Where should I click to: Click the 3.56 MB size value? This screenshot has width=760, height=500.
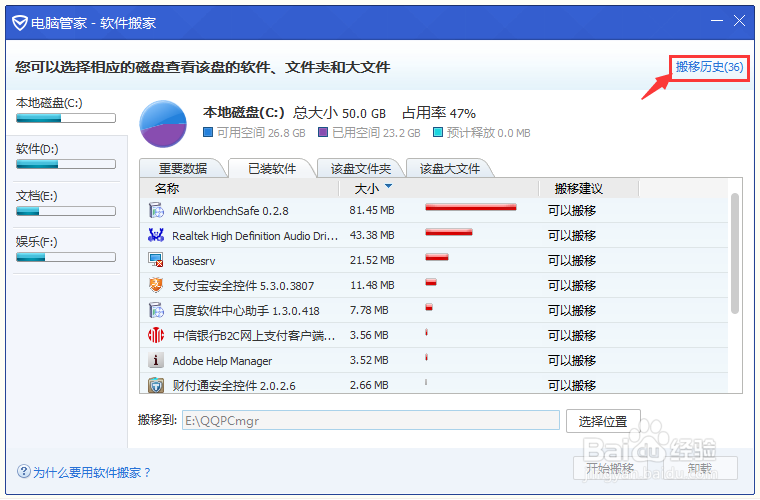(x=369, y=335)
